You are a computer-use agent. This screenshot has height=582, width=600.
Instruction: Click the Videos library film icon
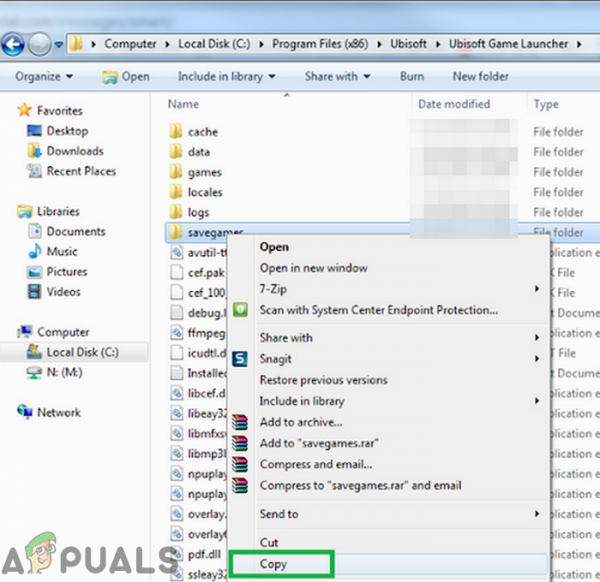coord(34,291)
